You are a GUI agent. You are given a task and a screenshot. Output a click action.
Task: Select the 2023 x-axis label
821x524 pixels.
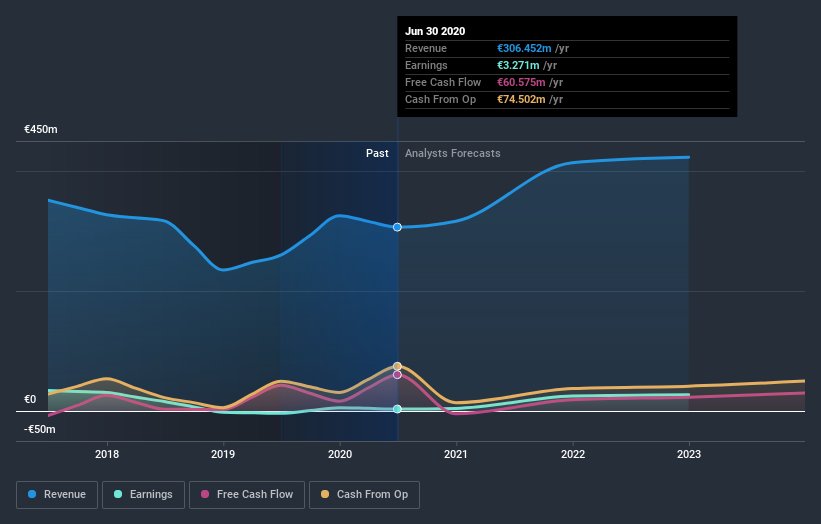pos(689,454)
